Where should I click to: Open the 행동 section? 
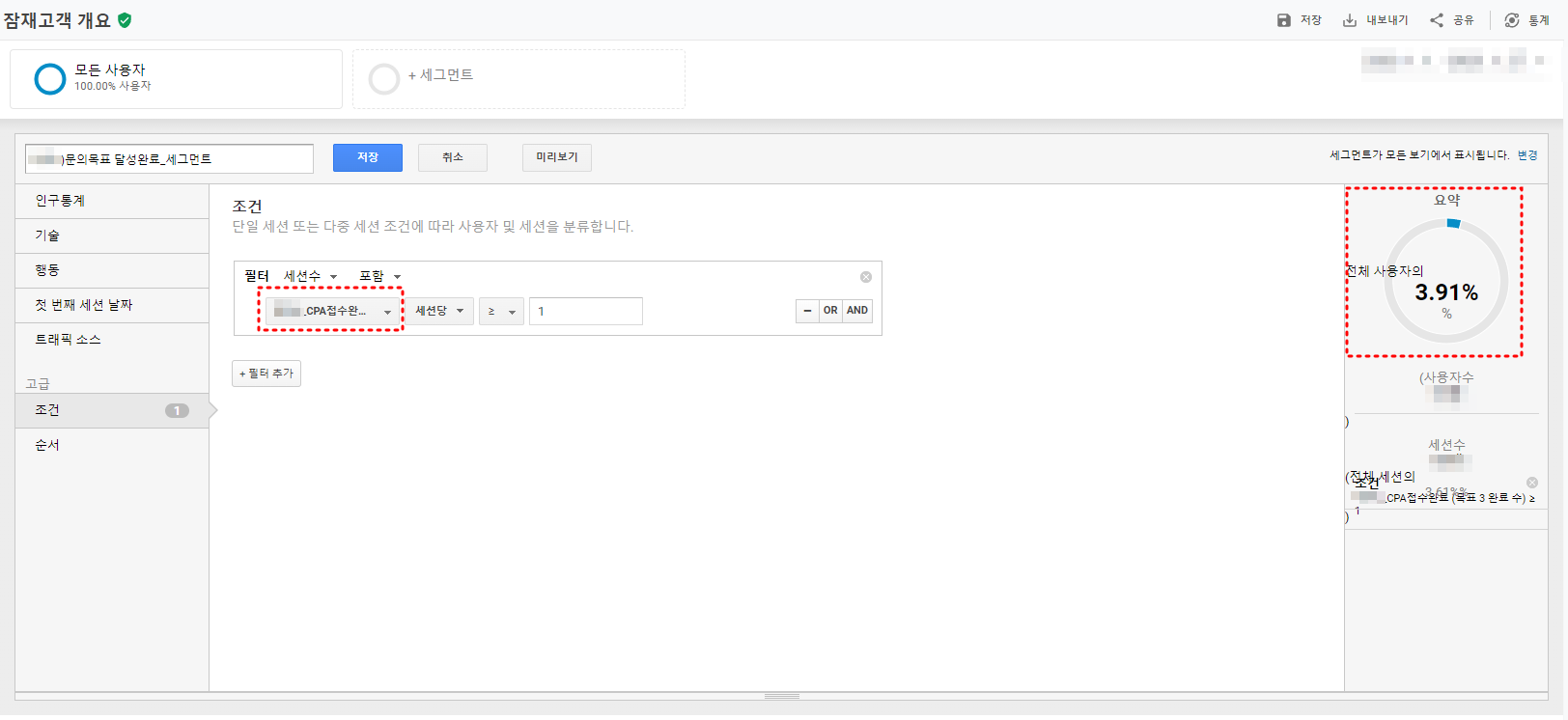click(x=112, y=270)
